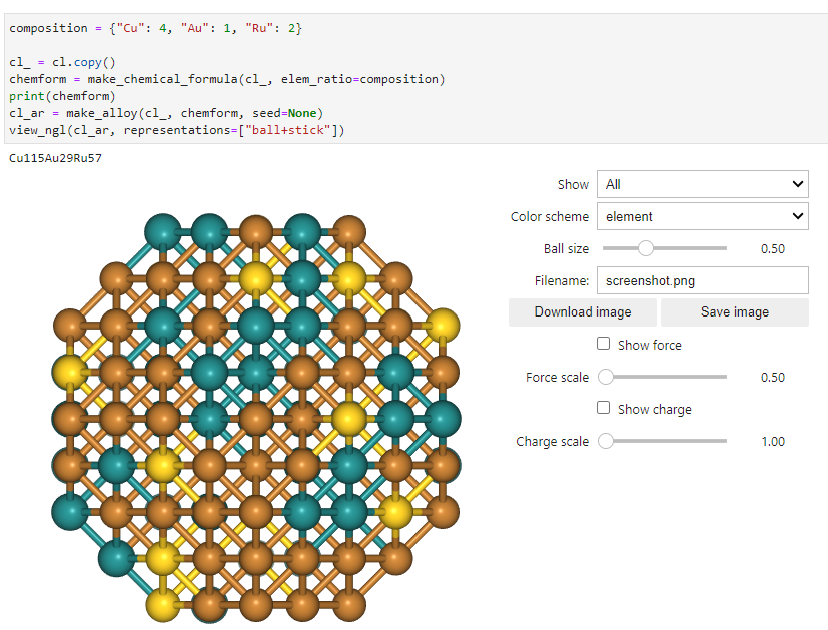Click the output text Cu115Au29Ru57
The image size is (828, 630).
pos(55,158)
